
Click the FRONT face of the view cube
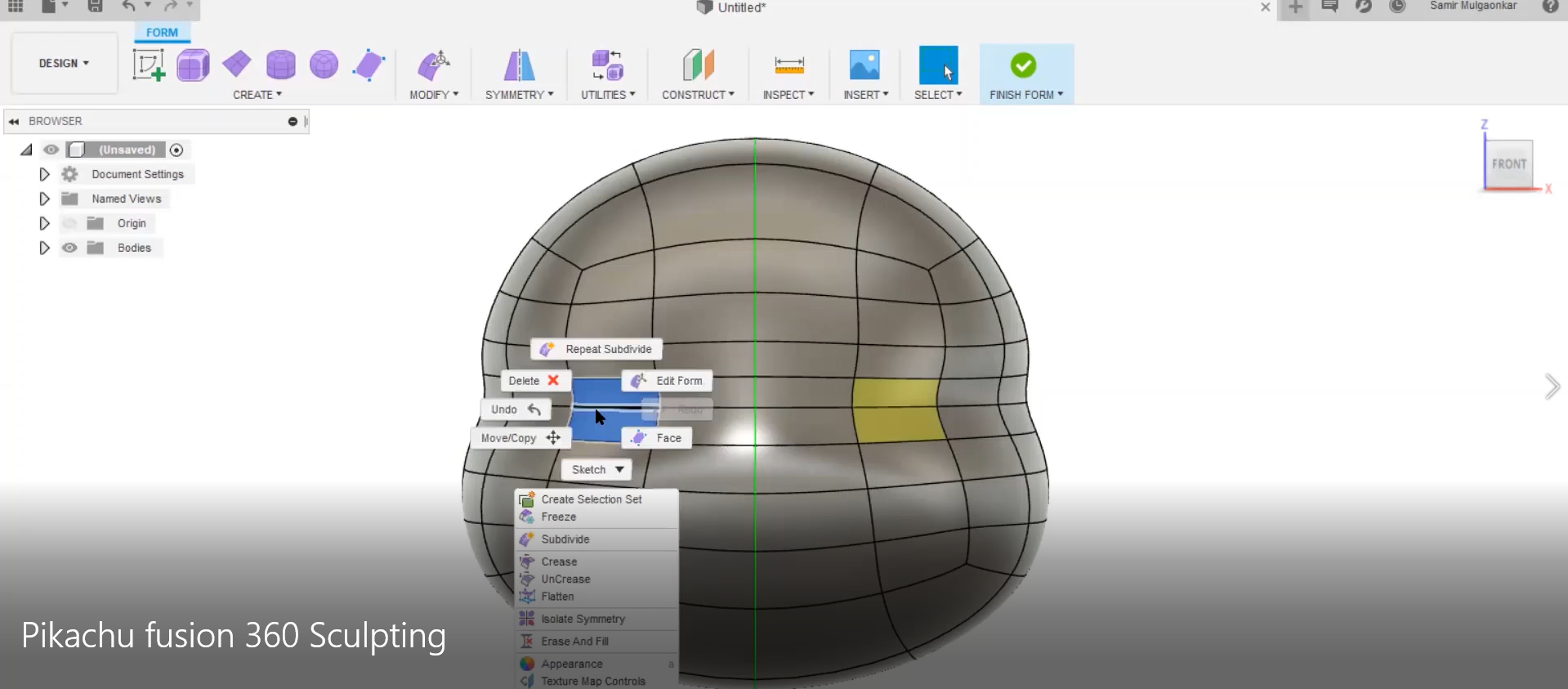click(x=1508, y=163)
